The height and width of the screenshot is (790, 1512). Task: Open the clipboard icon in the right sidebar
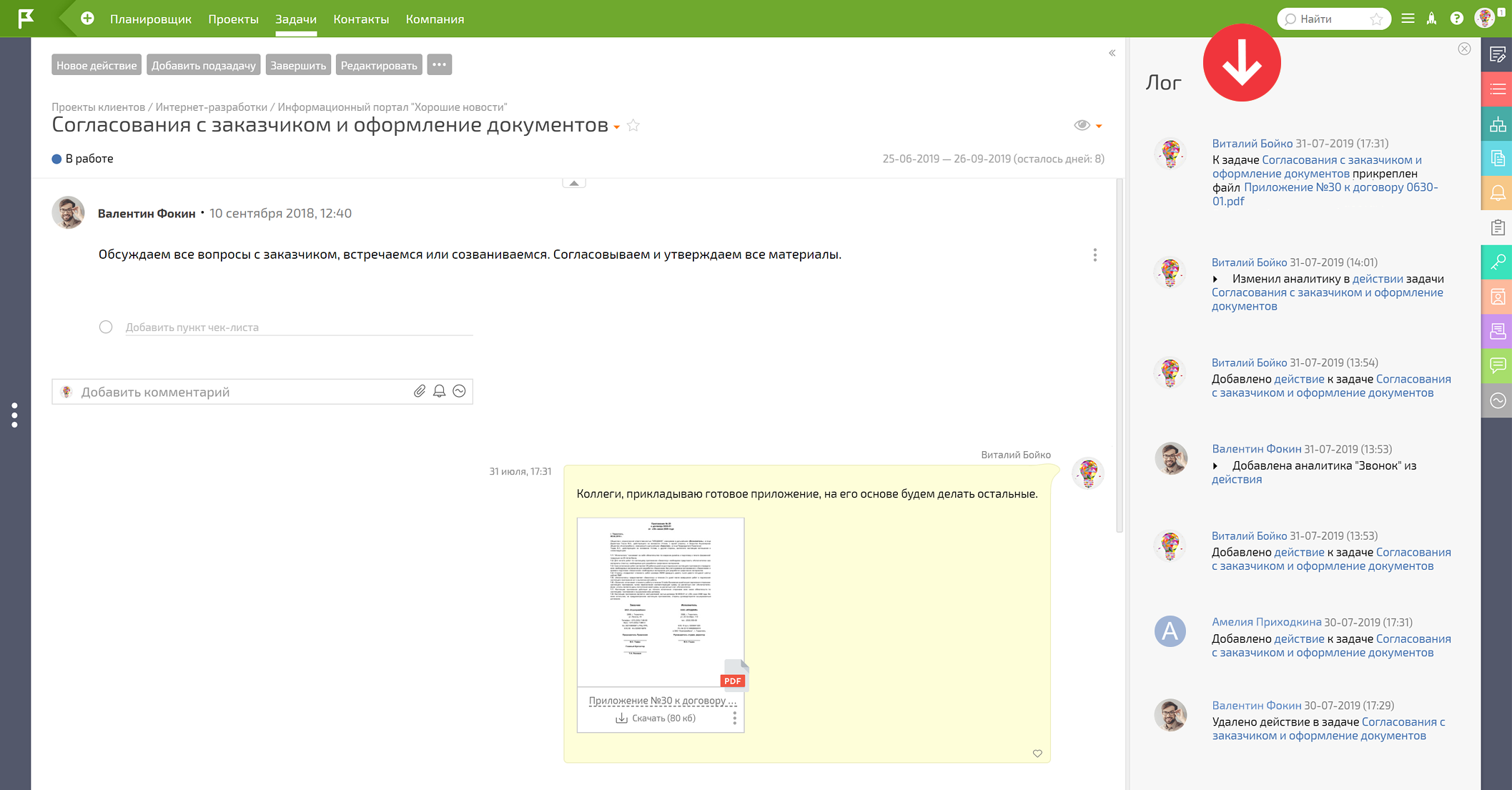1497,227
